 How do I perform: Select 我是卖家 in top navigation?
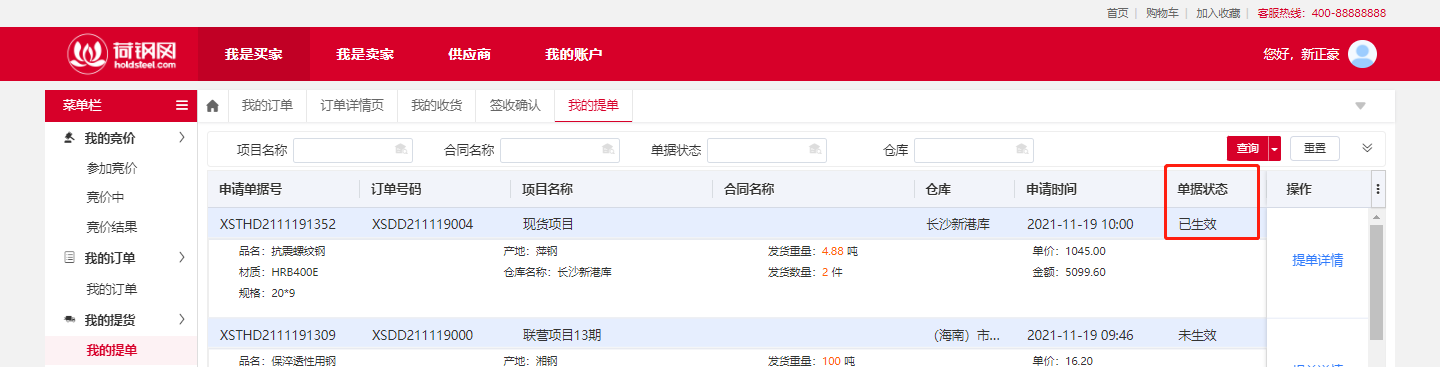pos(365,54)
